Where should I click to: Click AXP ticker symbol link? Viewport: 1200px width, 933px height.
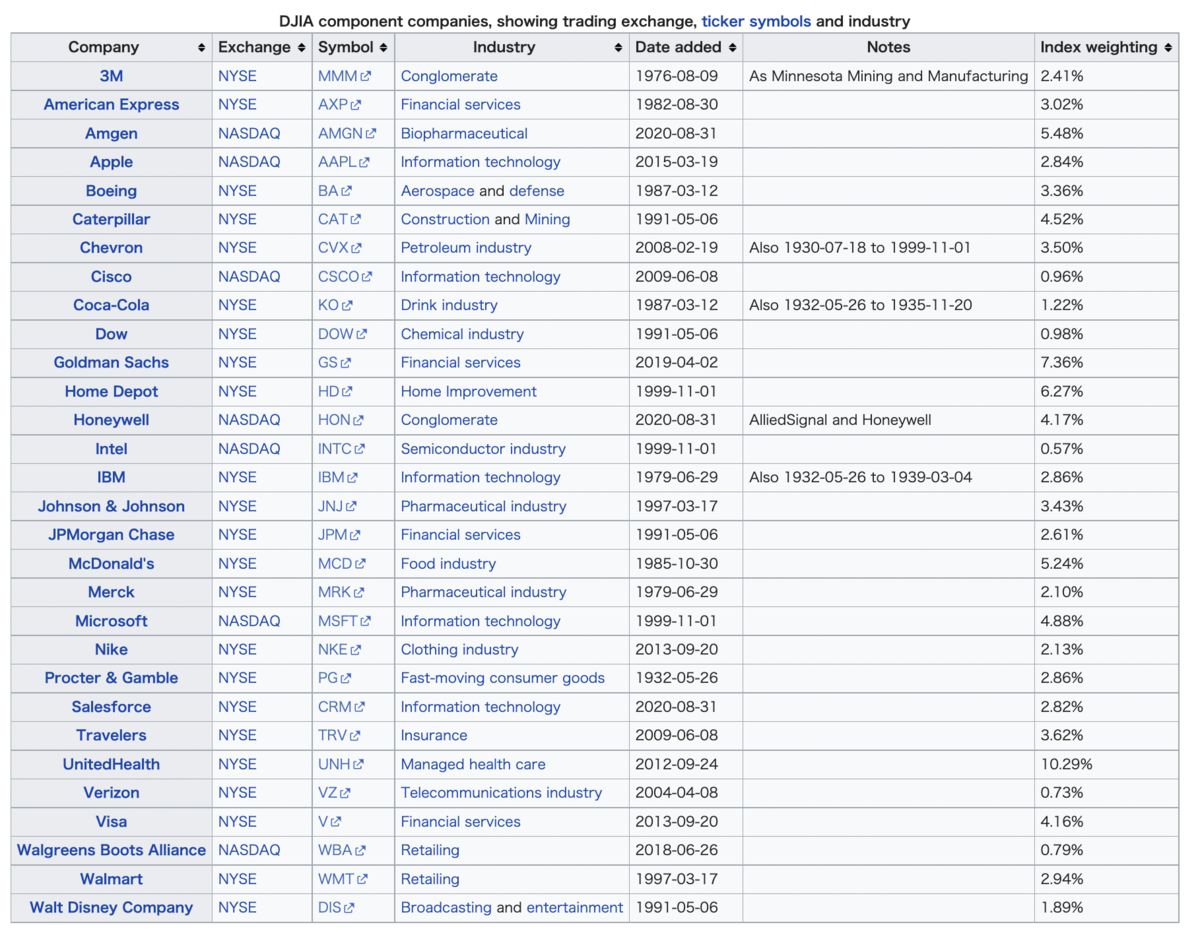[339, 105]
